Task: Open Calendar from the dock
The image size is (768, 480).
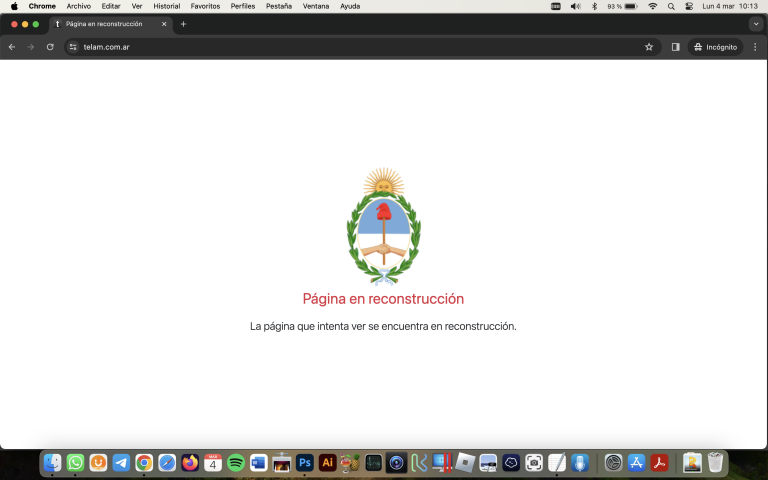Action: coord(213,462)
